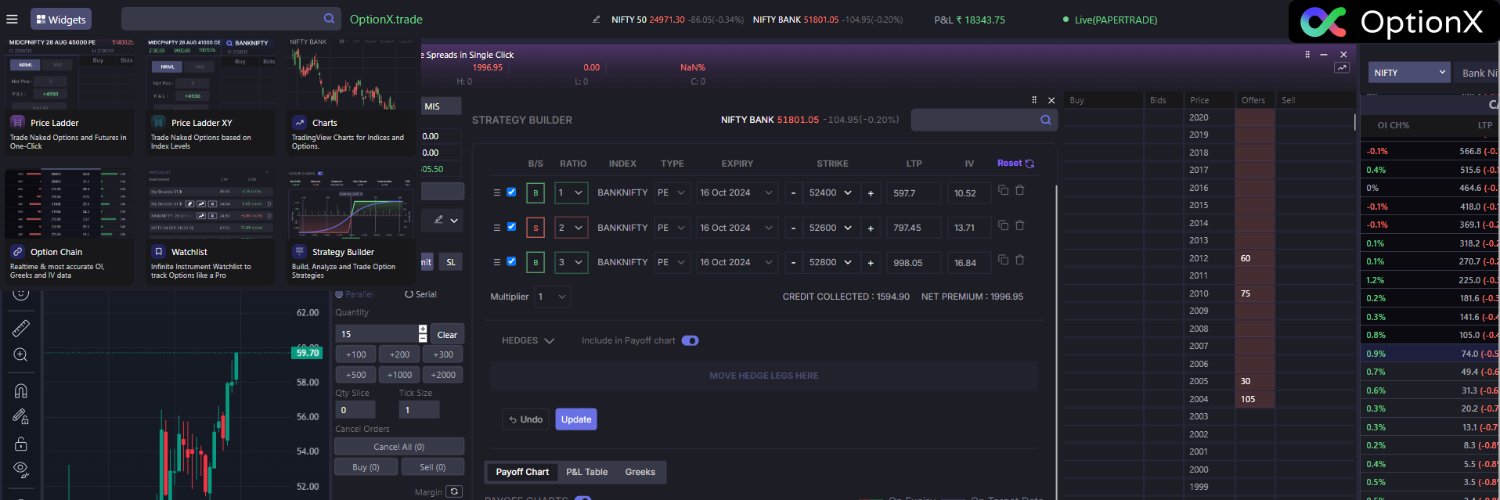Delete the 52400 strike leg
Image resolution: width=1500 pixels, height=500 pixels.
1020,191
